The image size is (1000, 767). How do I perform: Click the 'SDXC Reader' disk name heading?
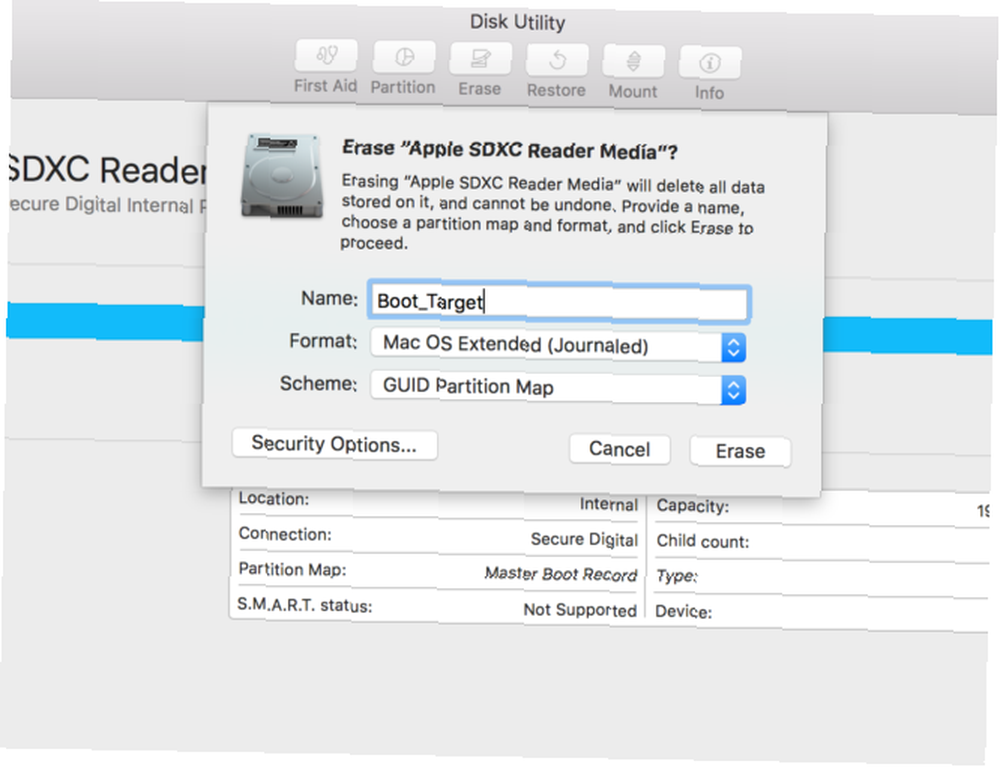click(x=105, y=170)
